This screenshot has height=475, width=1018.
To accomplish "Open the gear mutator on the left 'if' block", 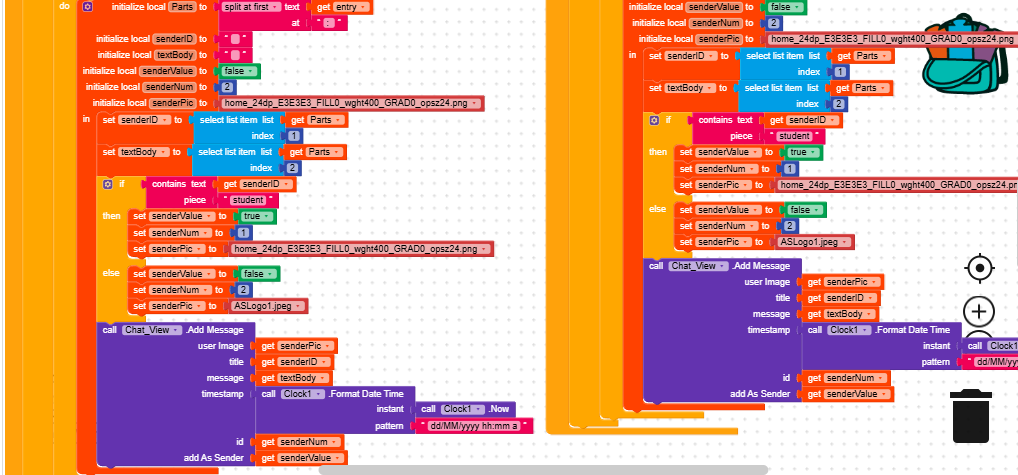I will tap(108, 184).
